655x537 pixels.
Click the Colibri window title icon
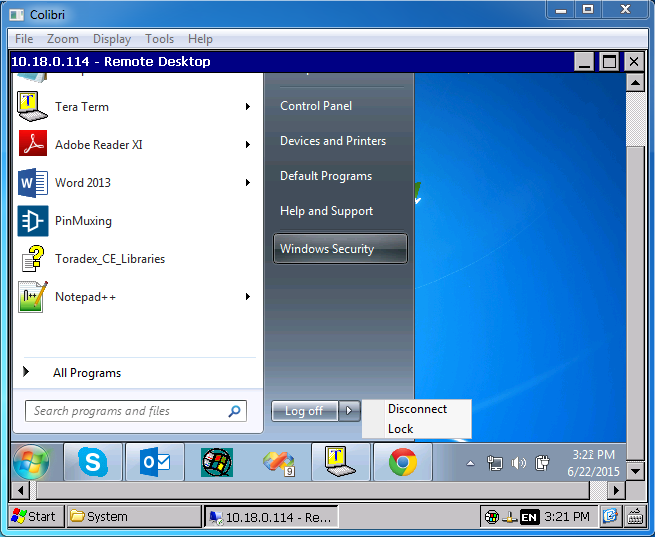pos(17,15)
